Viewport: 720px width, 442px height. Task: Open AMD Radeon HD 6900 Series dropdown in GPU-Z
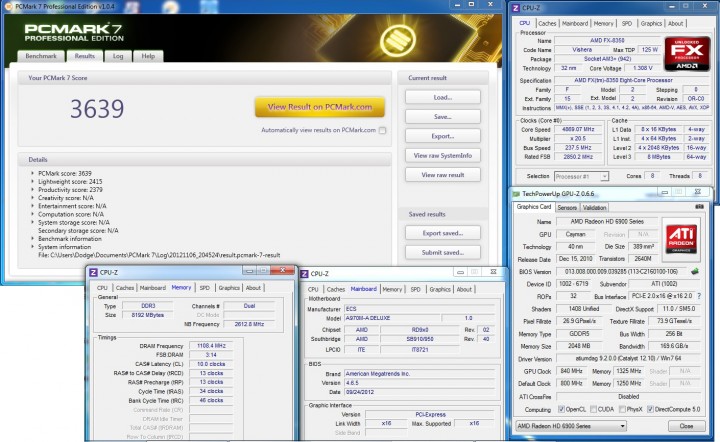point(571,426)
